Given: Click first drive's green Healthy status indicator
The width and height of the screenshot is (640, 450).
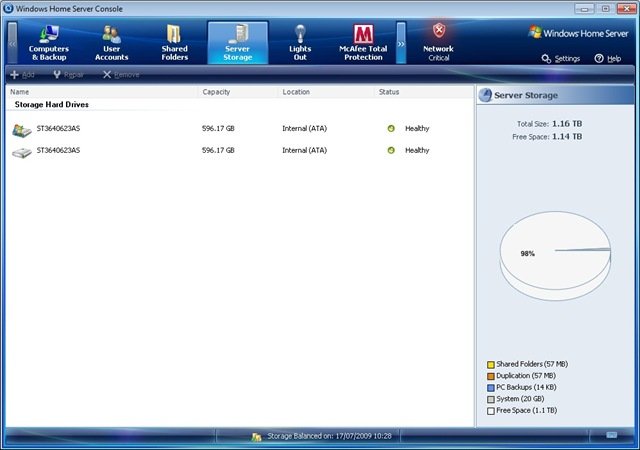Looking at the screenshot, I should point(391,129).
